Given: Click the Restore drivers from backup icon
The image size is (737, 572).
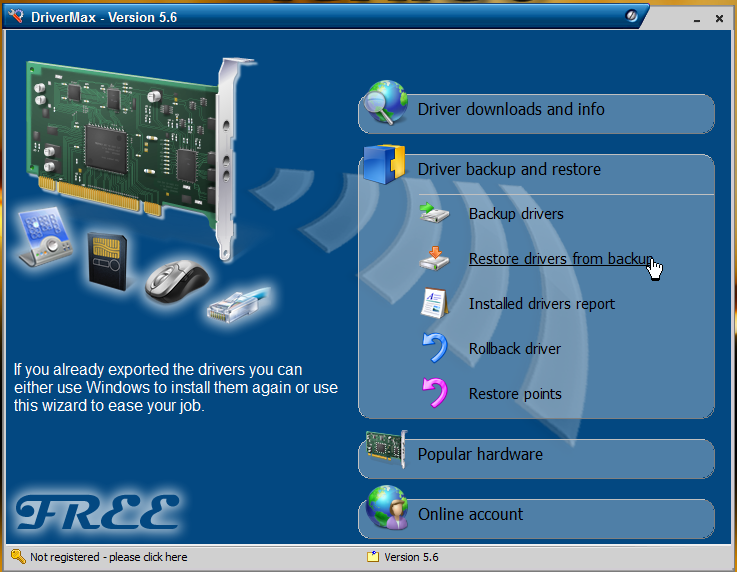Looking at the screenshot, I should [435, 259].
